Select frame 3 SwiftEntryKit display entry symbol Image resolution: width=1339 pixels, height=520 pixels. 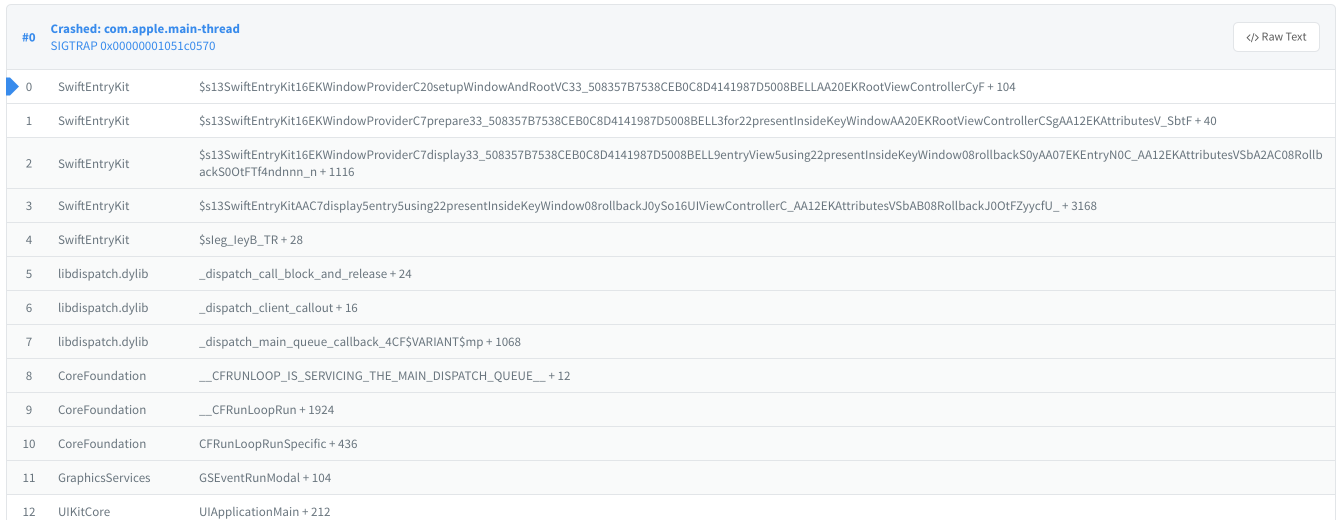[648, 206]
